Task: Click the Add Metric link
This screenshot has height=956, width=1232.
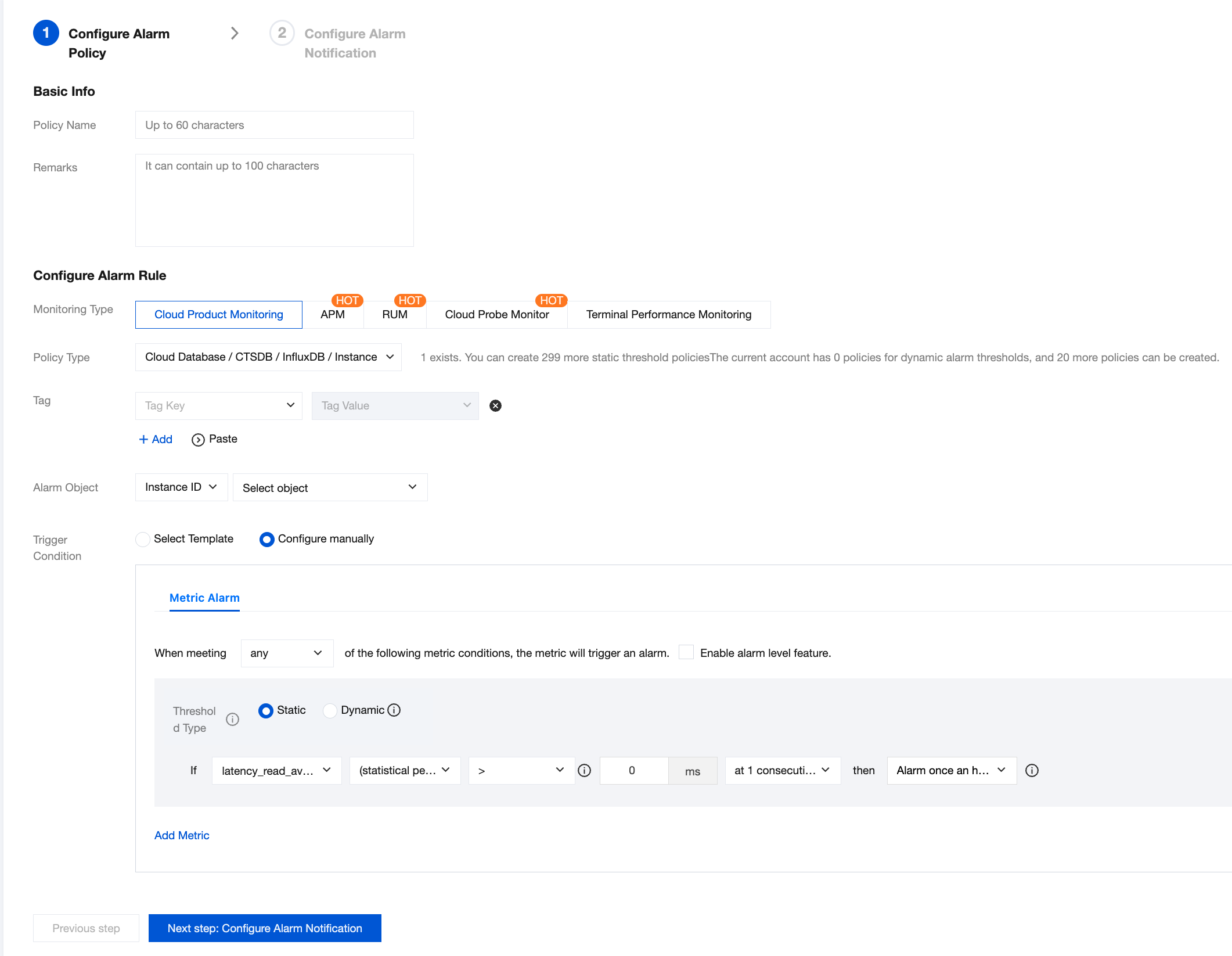Action: pyautogui.click(x=182, y=835)
